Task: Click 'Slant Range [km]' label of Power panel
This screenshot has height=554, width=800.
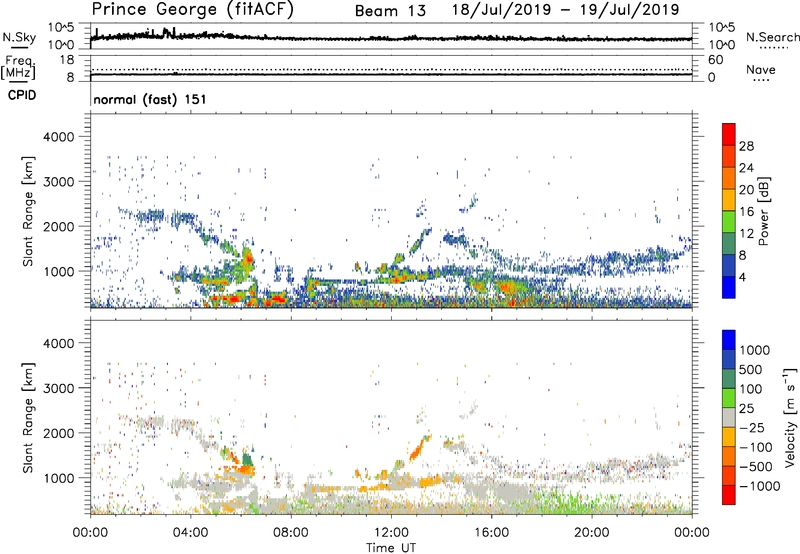Action: pos(28,211)
